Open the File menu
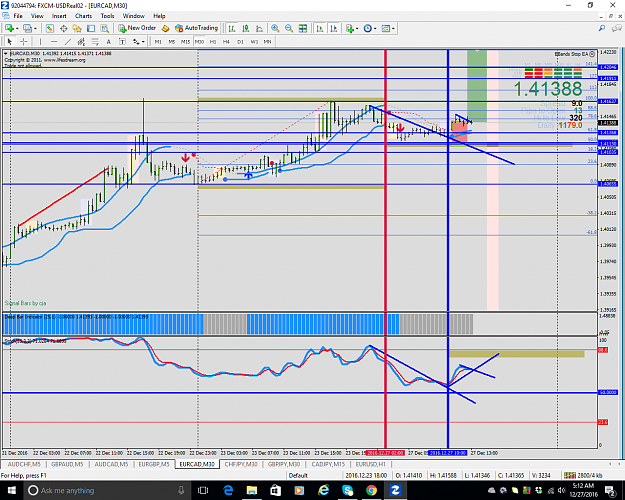This screenshot has height=500, width=625. point(18,16)
